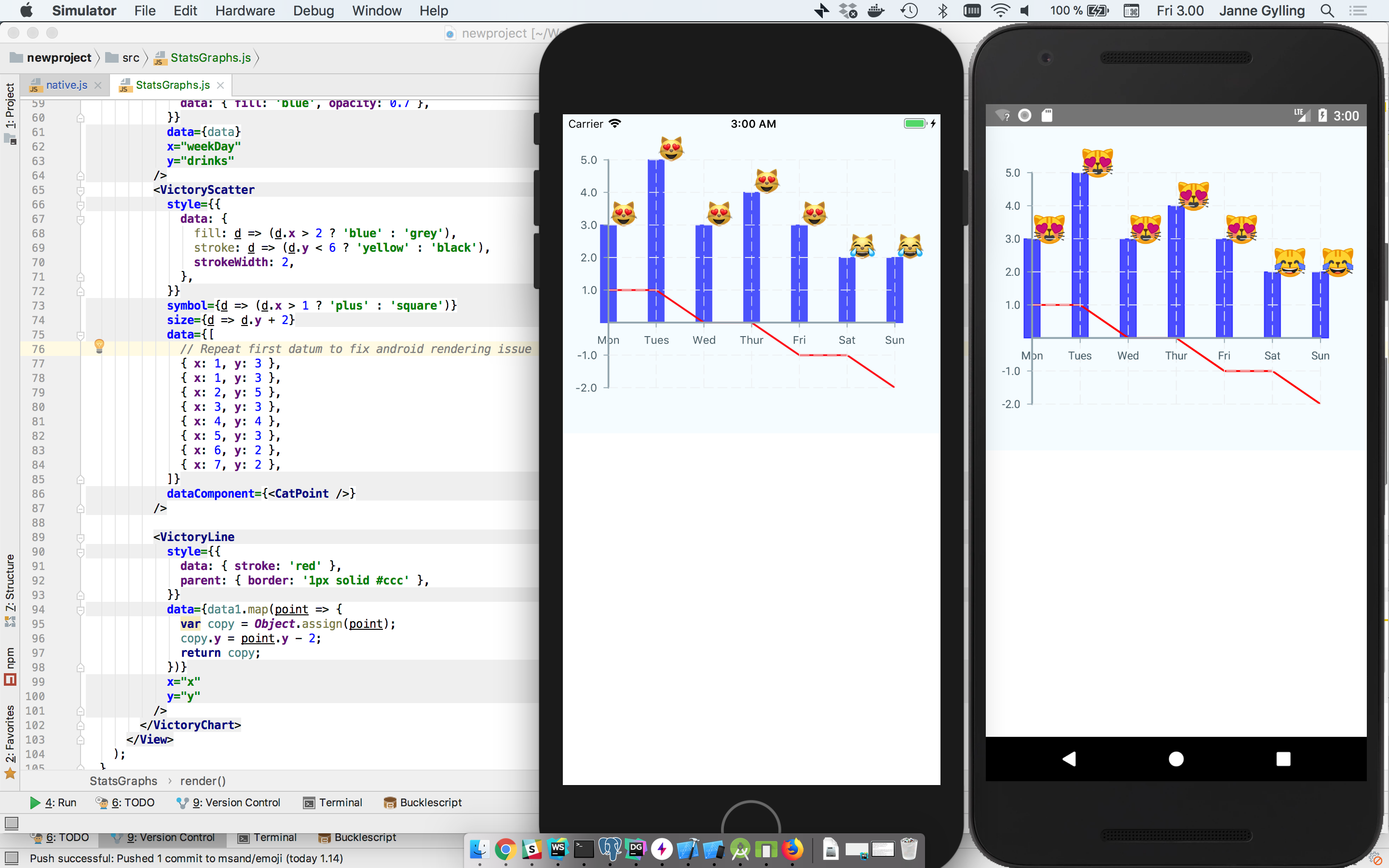Click the src breadcrumb folder

[123, 57]
